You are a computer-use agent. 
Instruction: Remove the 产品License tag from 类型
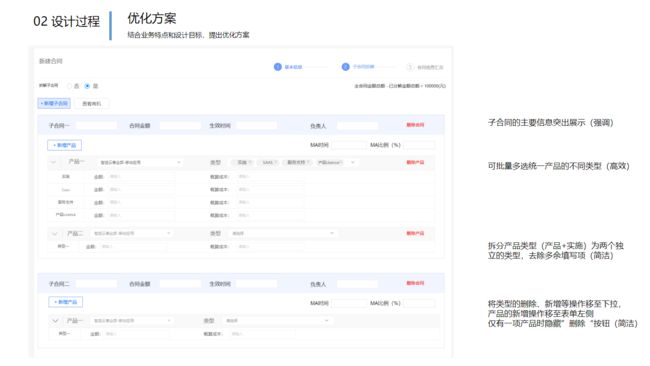342,162
